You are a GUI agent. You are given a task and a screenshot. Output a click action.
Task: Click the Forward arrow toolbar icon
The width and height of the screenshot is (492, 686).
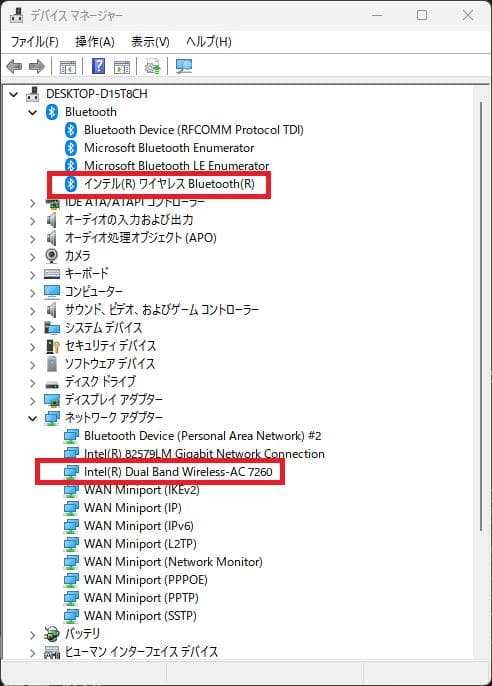point(37,67)
